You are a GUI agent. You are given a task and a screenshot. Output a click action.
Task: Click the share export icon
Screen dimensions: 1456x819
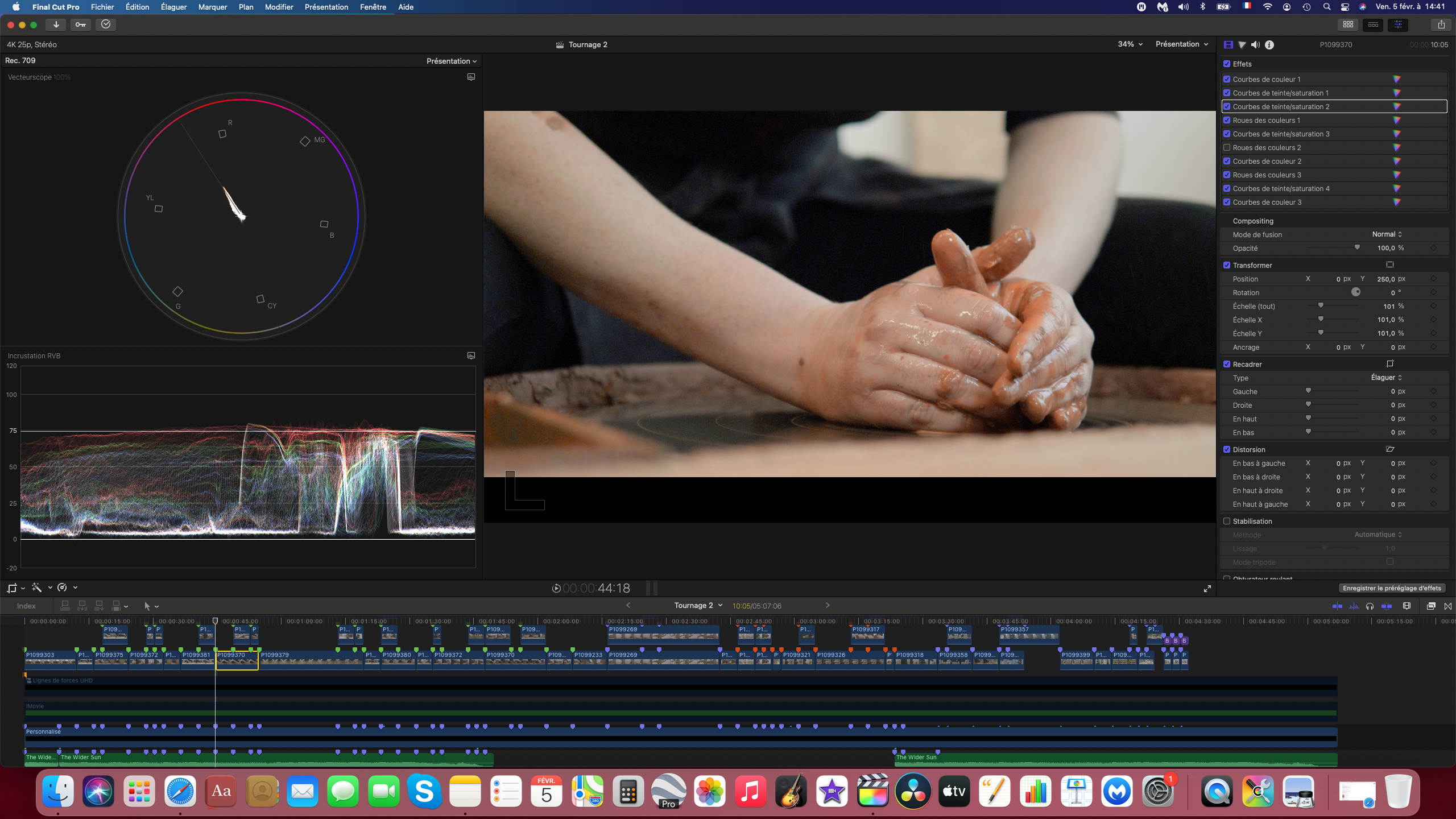pyautogui.click(x=1441, y=24)
